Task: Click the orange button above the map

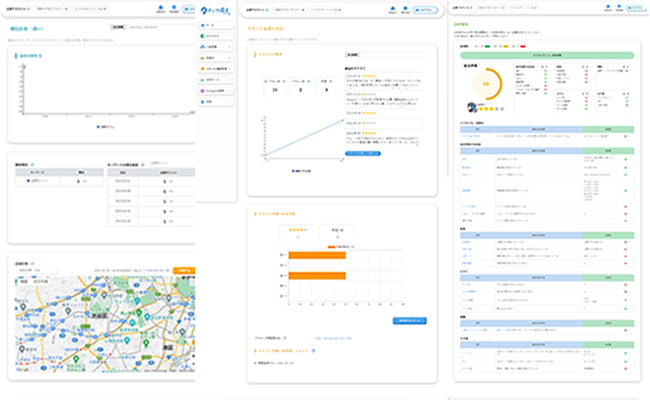Action: pos(184,270)
